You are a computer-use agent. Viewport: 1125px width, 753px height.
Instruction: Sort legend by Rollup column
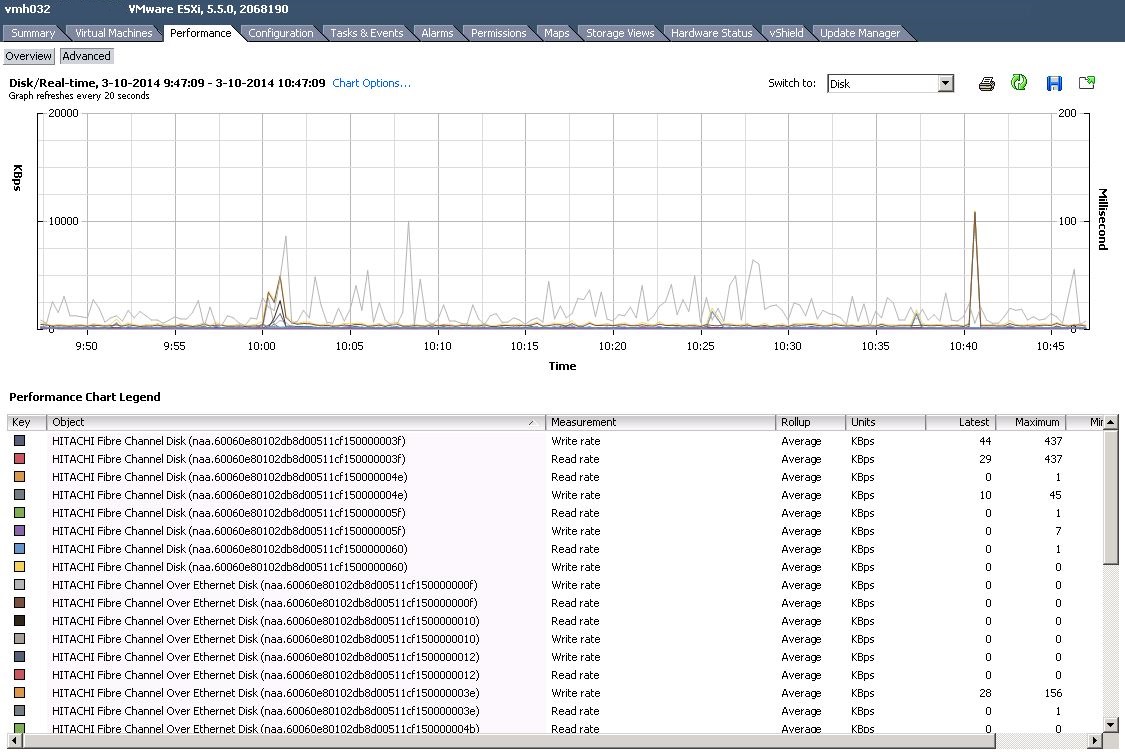point(809,422)
